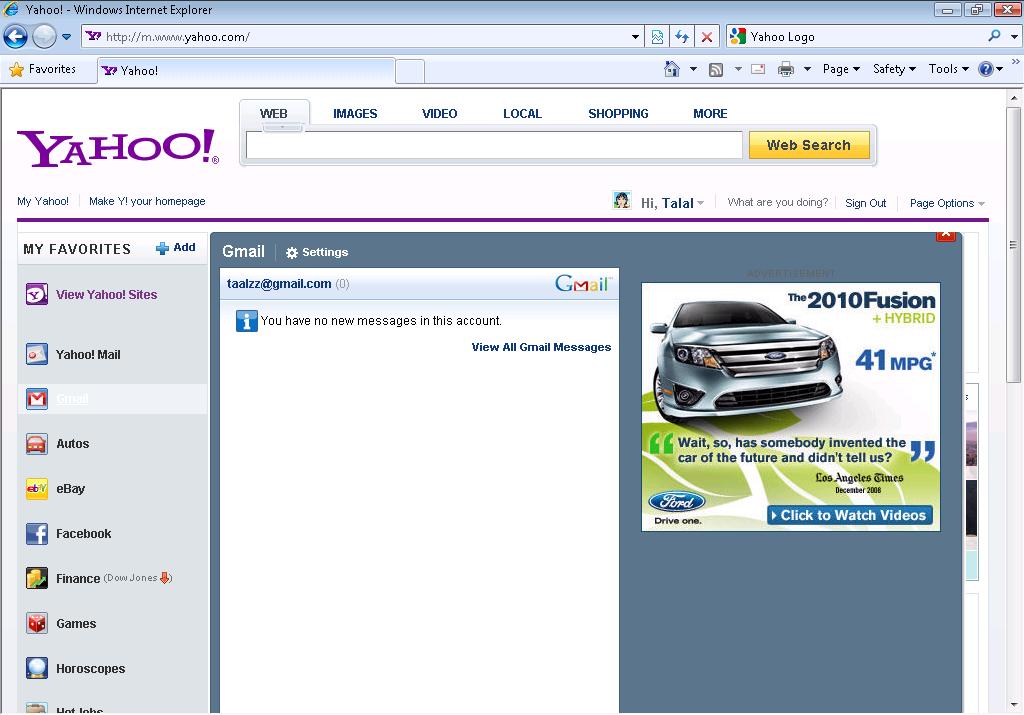Open the Games dice icon
1024x715 pixels.
[37, 624]
